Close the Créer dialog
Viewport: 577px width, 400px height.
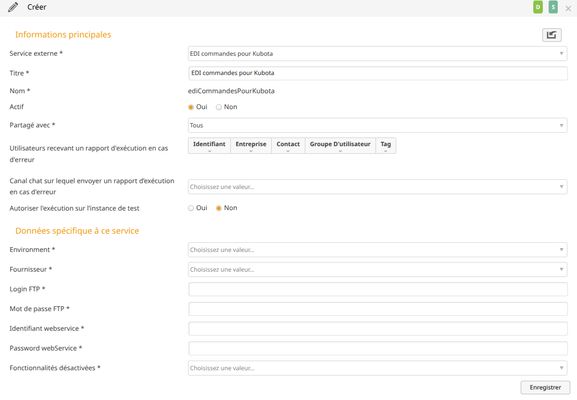coord(568,8)
